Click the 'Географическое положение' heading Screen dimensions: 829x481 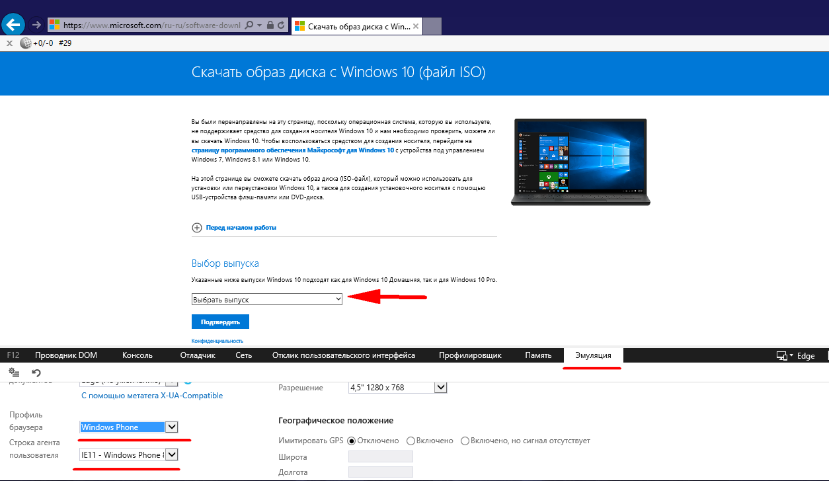(336, 421)
